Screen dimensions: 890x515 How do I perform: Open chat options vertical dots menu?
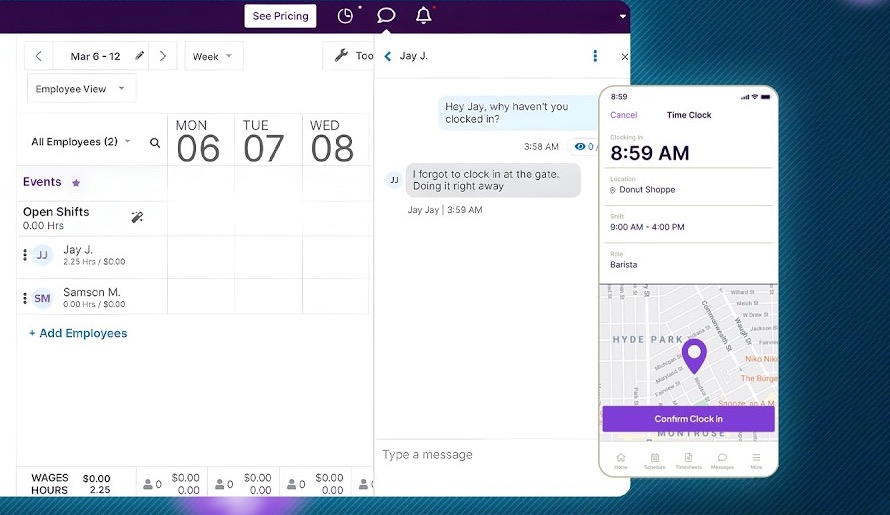[x=595, y=56]
